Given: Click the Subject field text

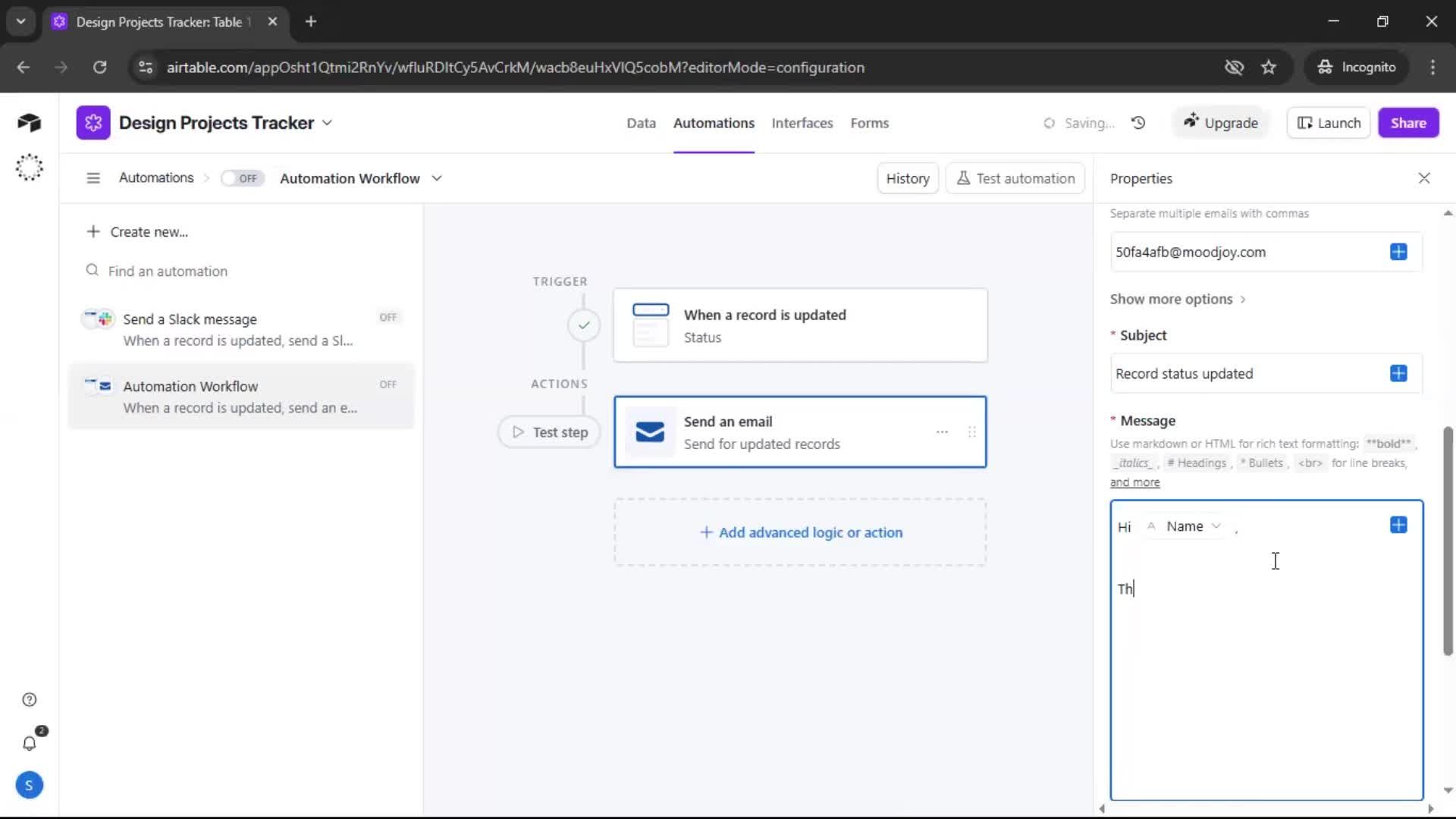Looking at the screenshot, I should tap(1184, 374).
